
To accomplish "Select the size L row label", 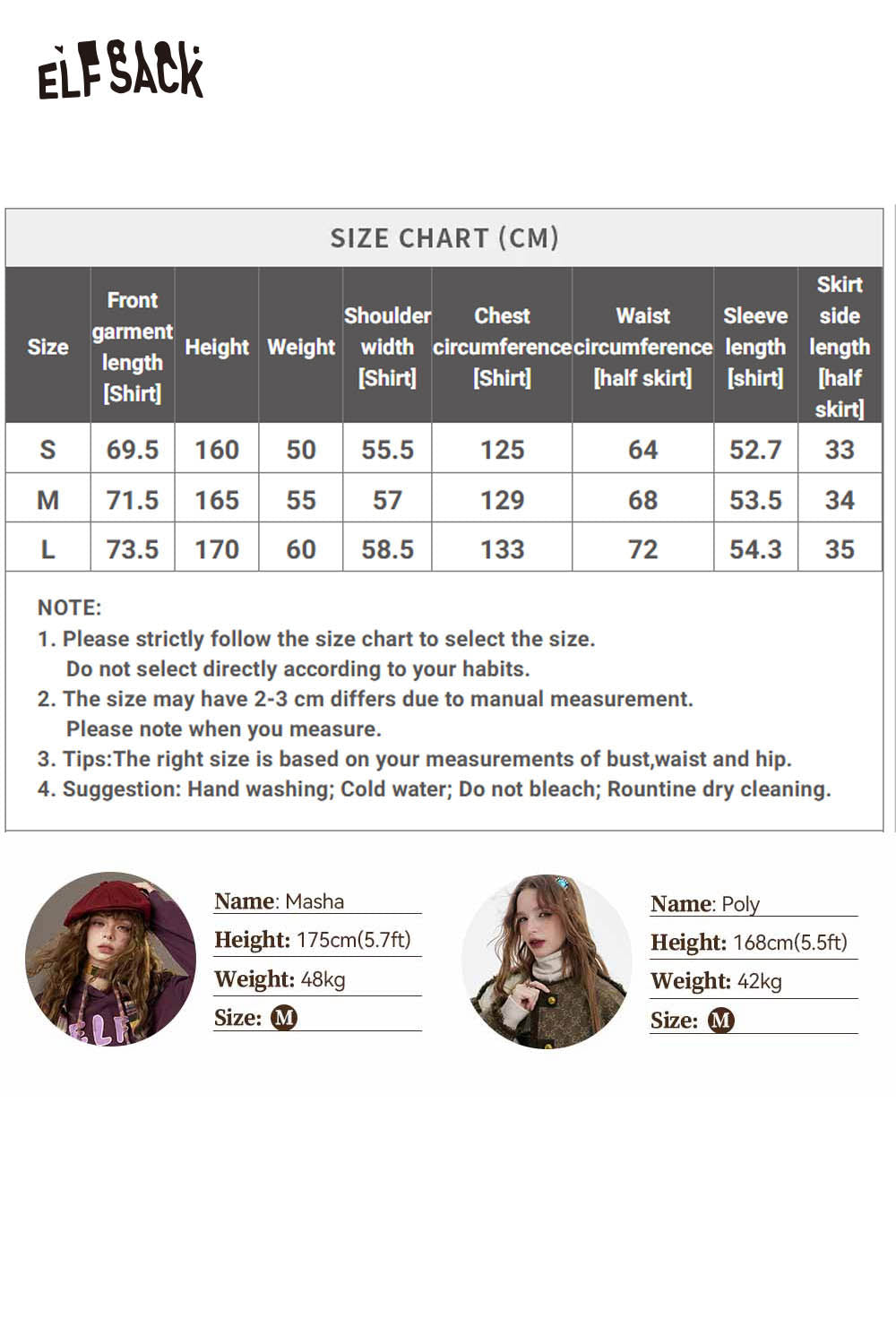I will [x=47, y=549].
